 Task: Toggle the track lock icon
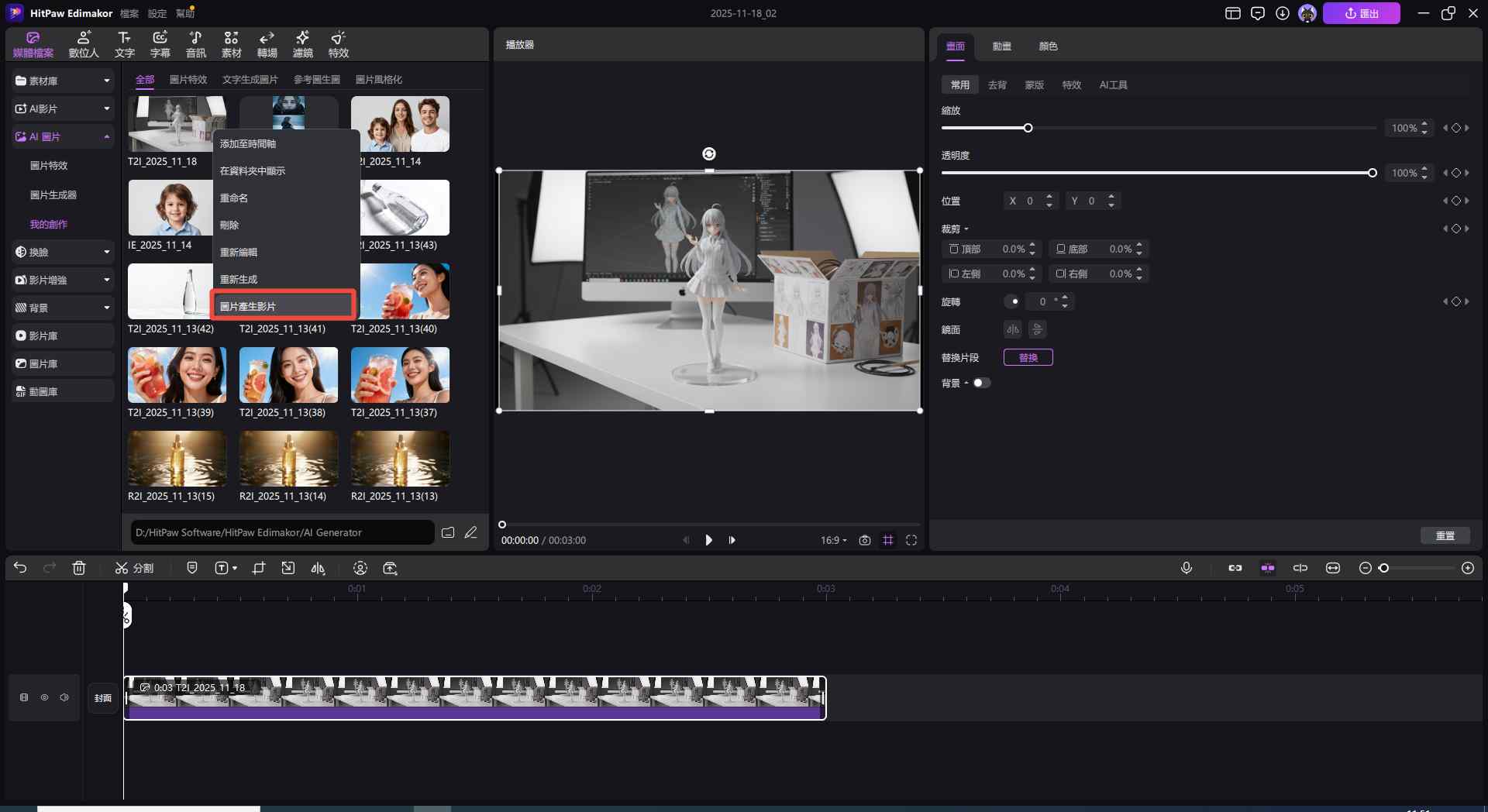24,697
